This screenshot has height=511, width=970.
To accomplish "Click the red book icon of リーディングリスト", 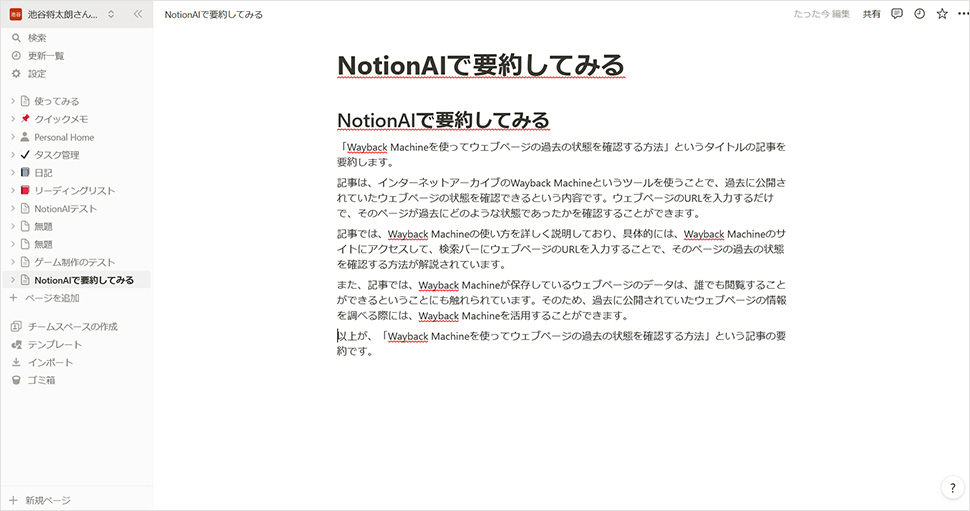I will tap(25, 191).
